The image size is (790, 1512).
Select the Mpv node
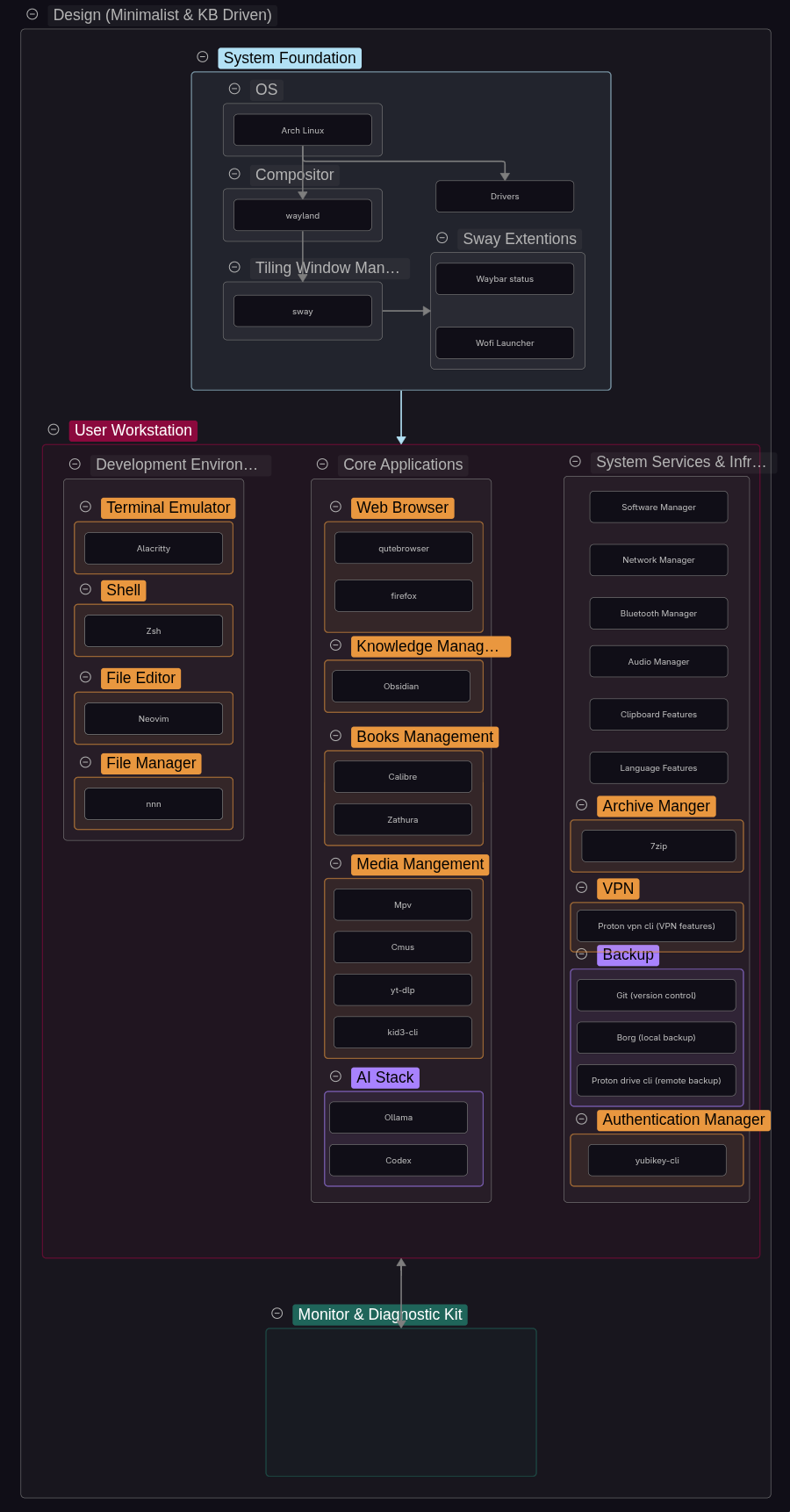click(403, 904)
